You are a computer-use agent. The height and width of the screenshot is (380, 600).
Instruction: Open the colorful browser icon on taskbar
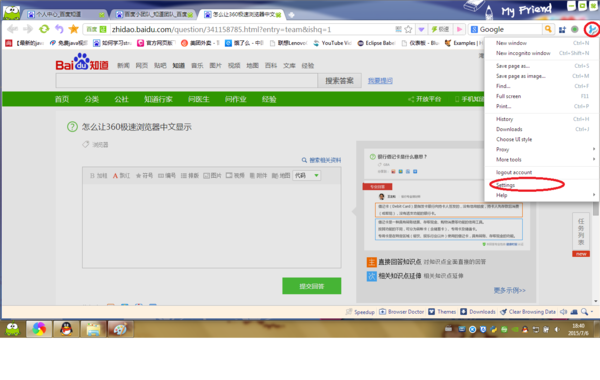tap(39, 329)
